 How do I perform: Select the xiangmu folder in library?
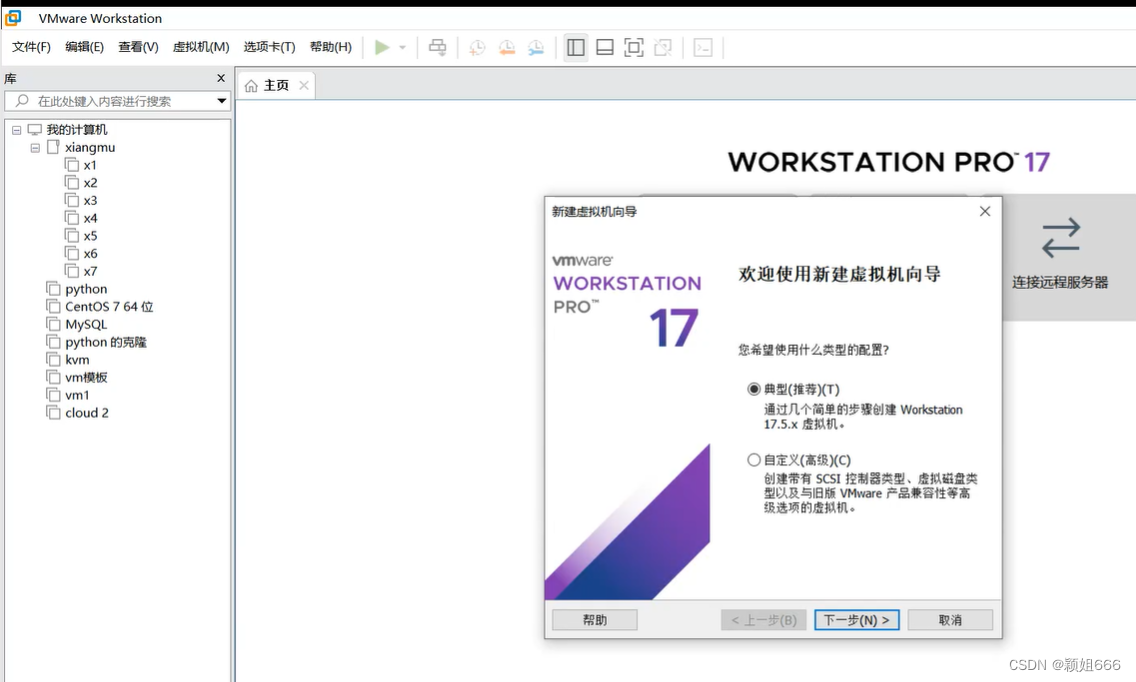click(x=90, y=147)
